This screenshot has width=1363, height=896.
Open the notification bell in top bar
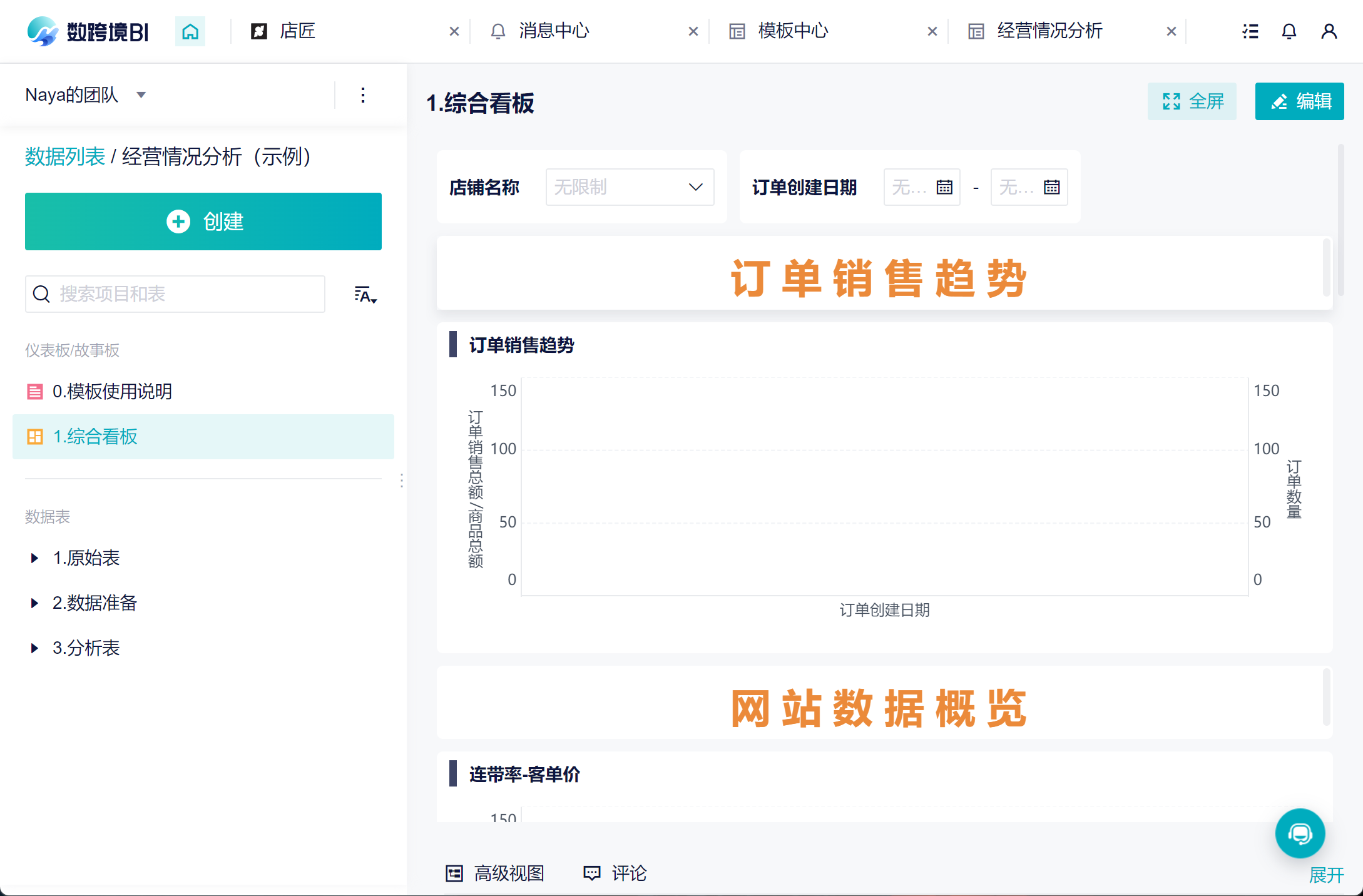(1289, 31)
